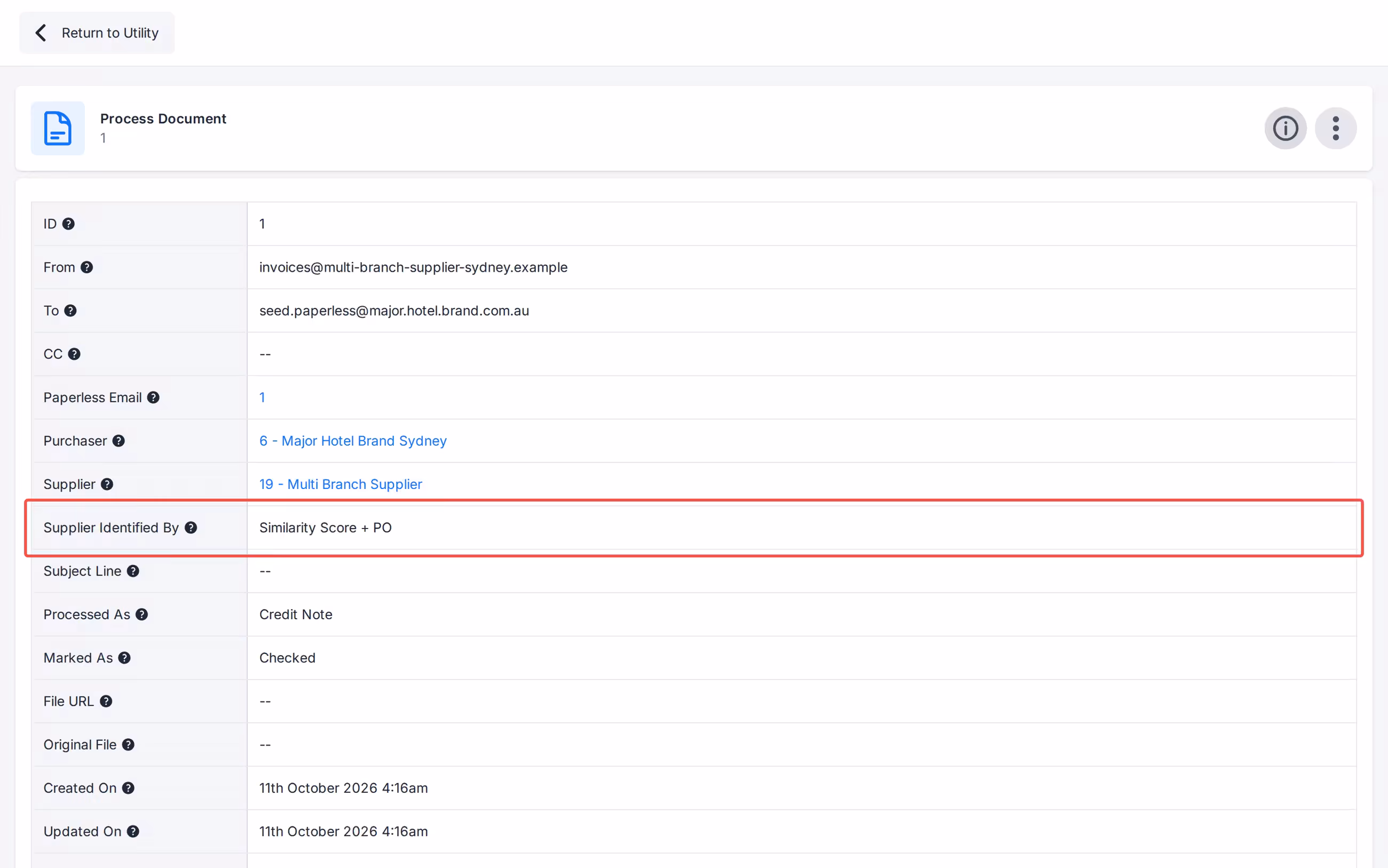Open Paperless Email link 1

pos(262,398)
